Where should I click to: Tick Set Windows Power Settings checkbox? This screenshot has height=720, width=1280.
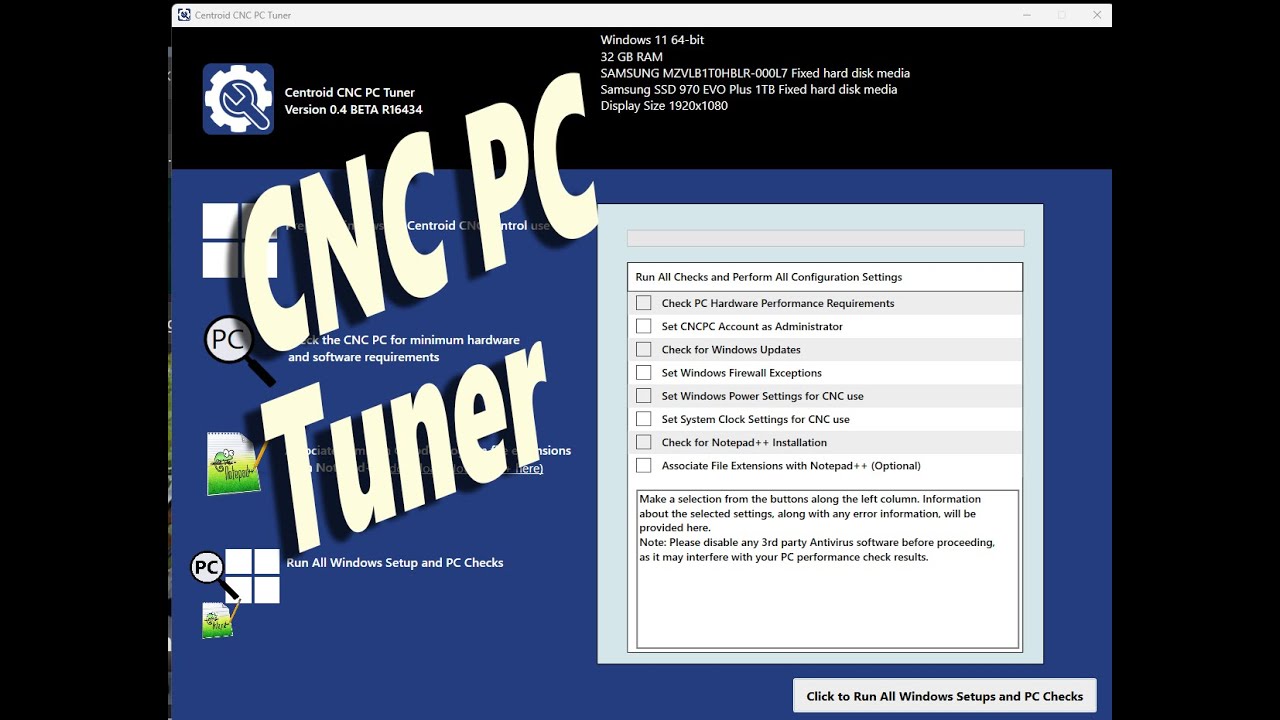click(x=643, y=396)
